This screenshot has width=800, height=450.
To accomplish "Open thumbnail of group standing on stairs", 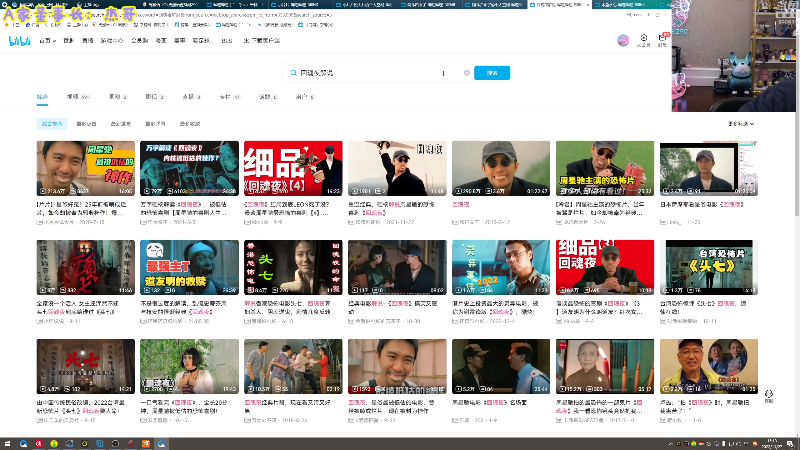I will [x=293, y=366].
